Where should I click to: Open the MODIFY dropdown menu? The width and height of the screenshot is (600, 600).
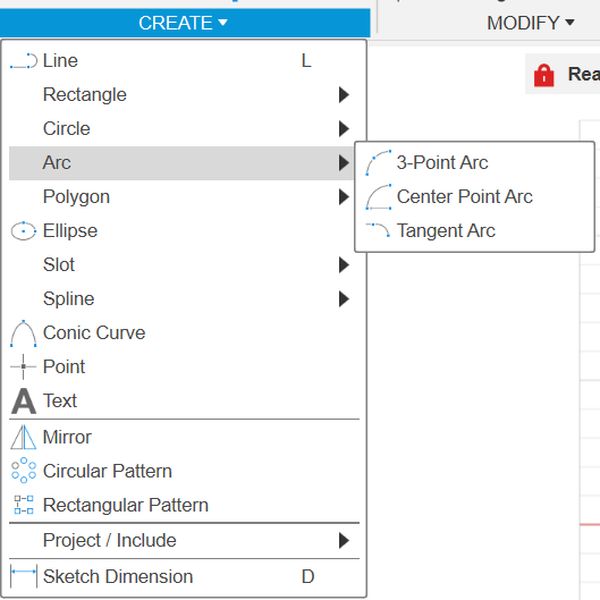pos(530,23)
